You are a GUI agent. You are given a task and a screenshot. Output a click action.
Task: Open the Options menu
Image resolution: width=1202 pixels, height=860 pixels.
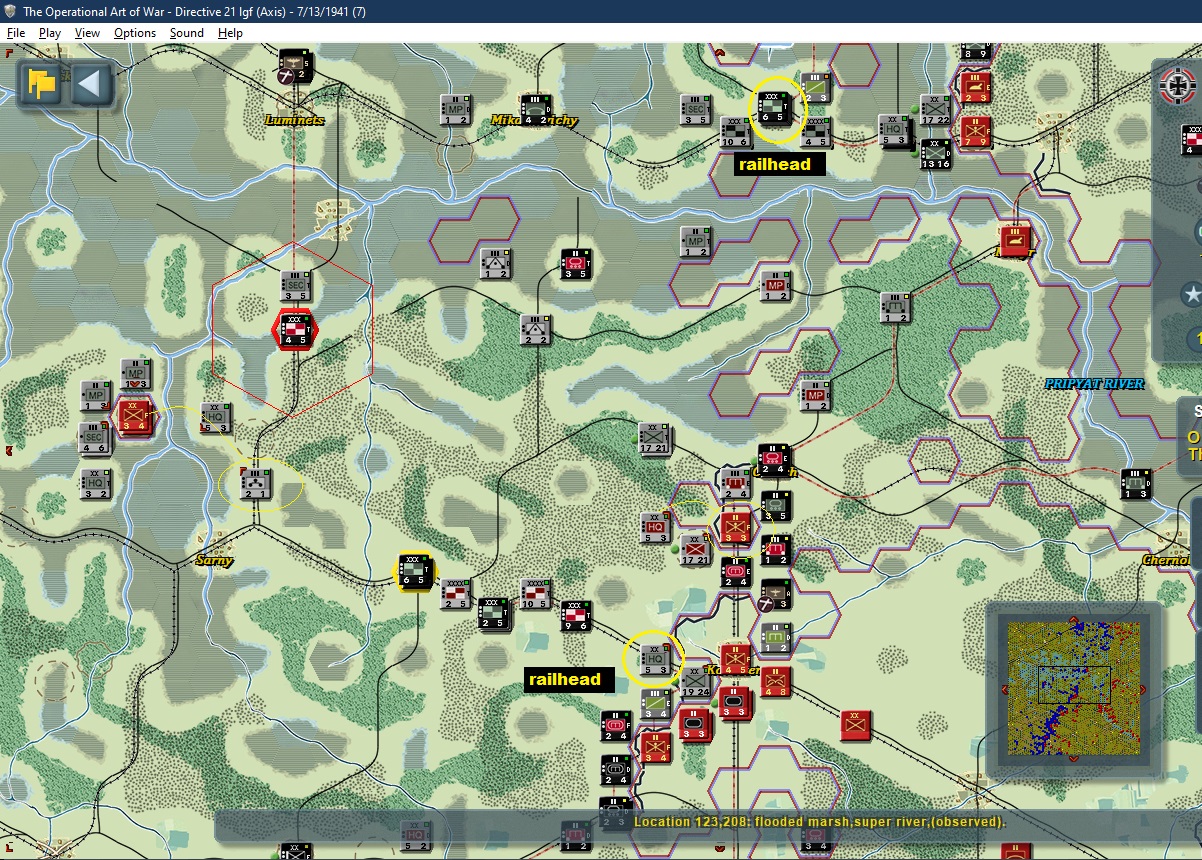(135, 33)
